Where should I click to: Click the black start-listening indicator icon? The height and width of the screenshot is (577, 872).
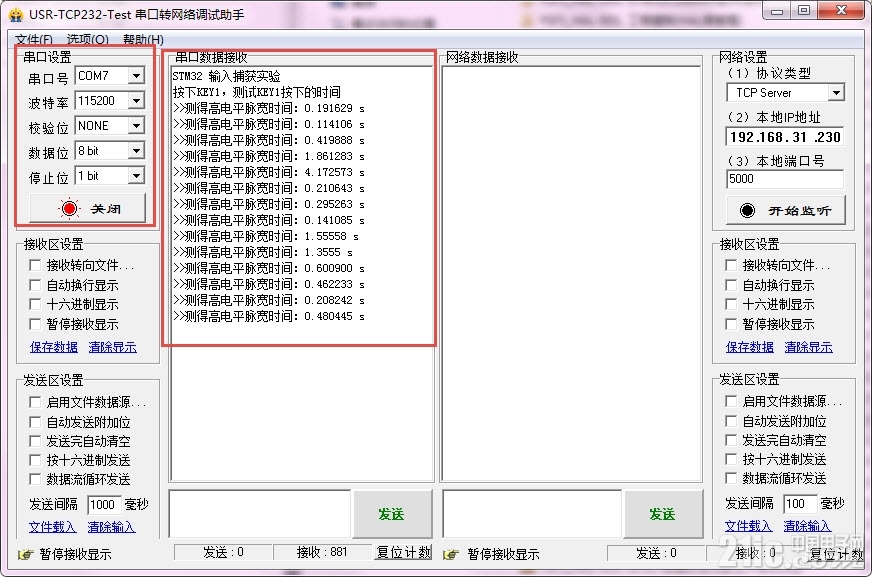pos(747,210)
